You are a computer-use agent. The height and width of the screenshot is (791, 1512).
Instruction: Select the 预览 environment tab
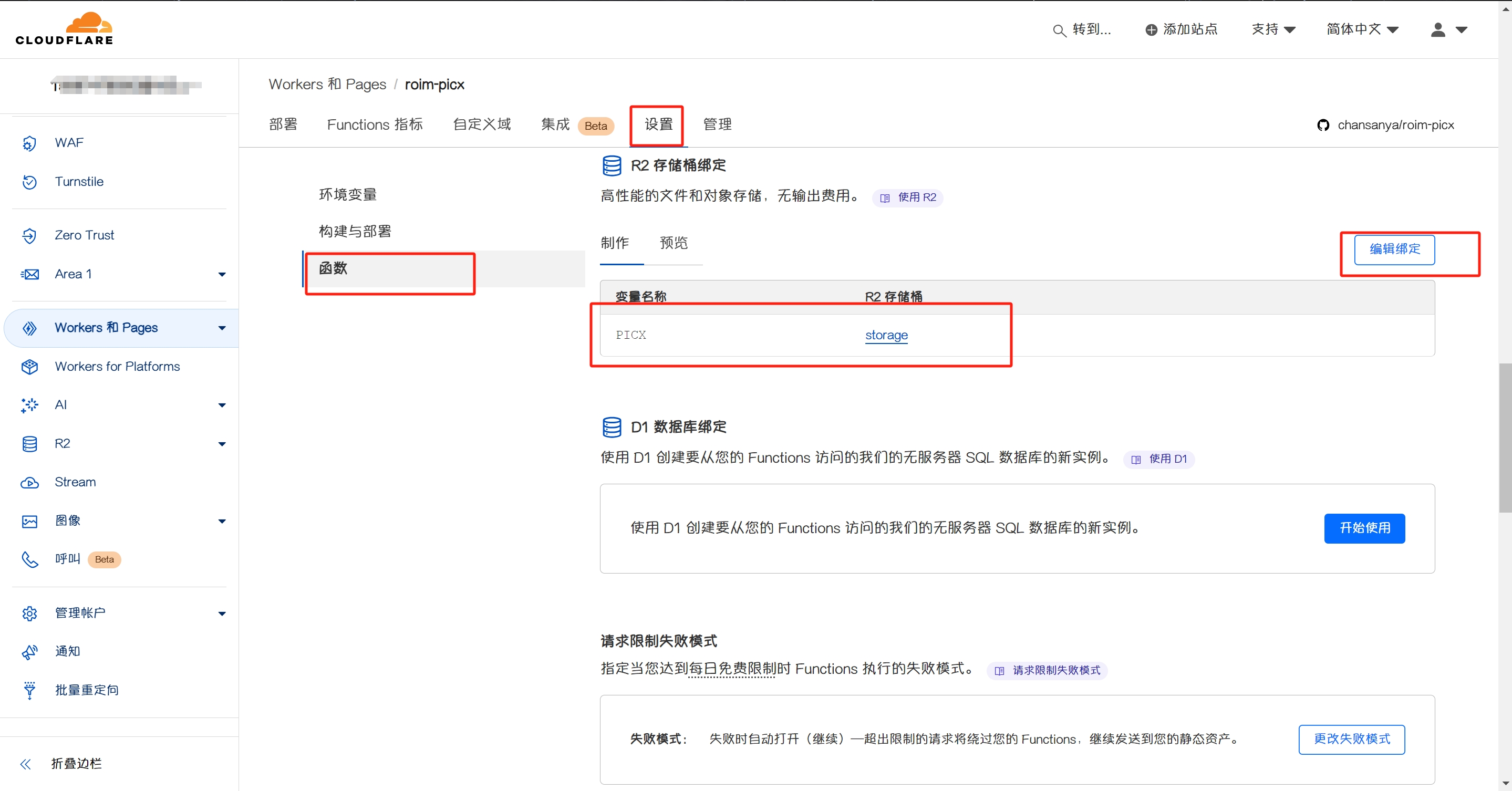pos(673,243)
